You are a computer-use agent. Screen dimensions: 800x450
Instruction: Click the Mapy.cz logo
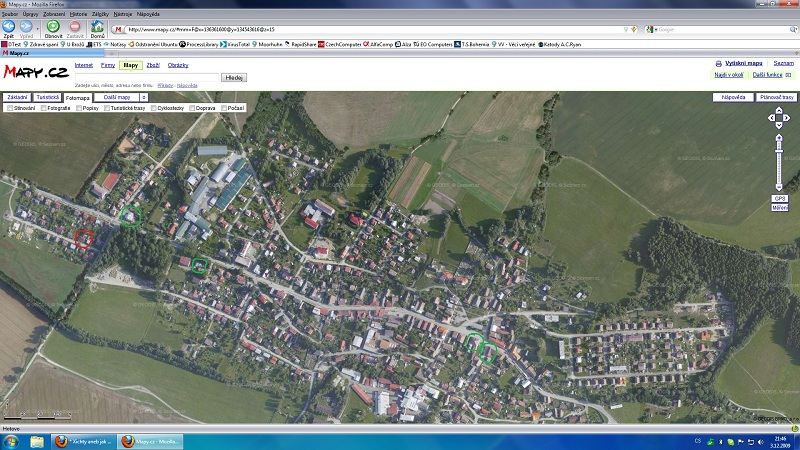tap(36, 71)
